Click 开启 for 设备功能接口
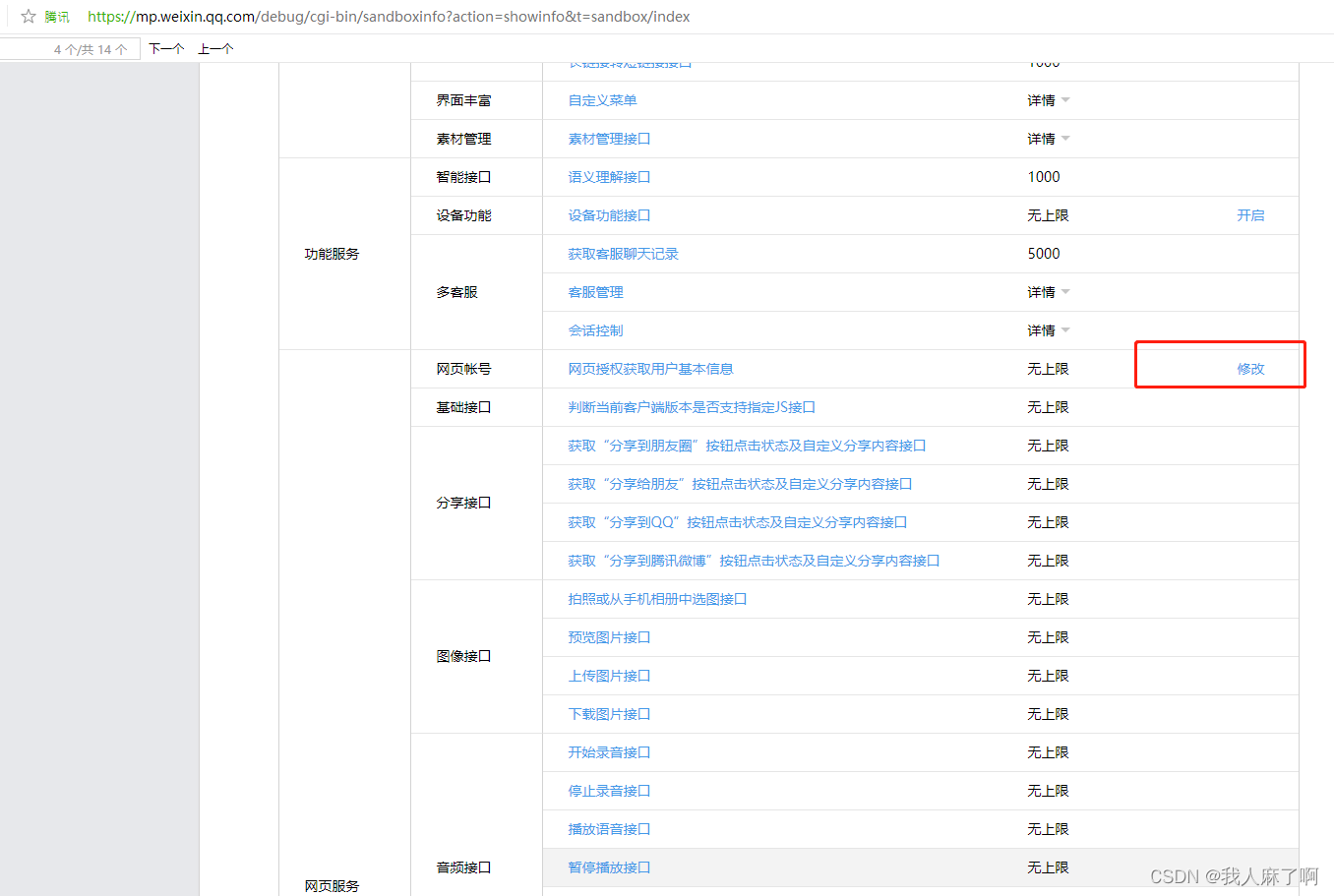Screen dimensions: 1334x896 tap(1250, 215)
